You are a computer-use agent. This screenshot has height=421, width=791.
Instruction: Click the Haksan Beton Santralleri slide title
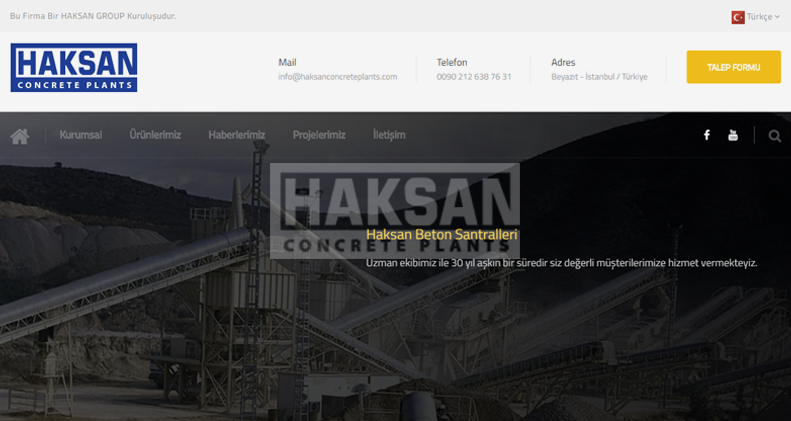pyautogui.click(x=441, y=234)
